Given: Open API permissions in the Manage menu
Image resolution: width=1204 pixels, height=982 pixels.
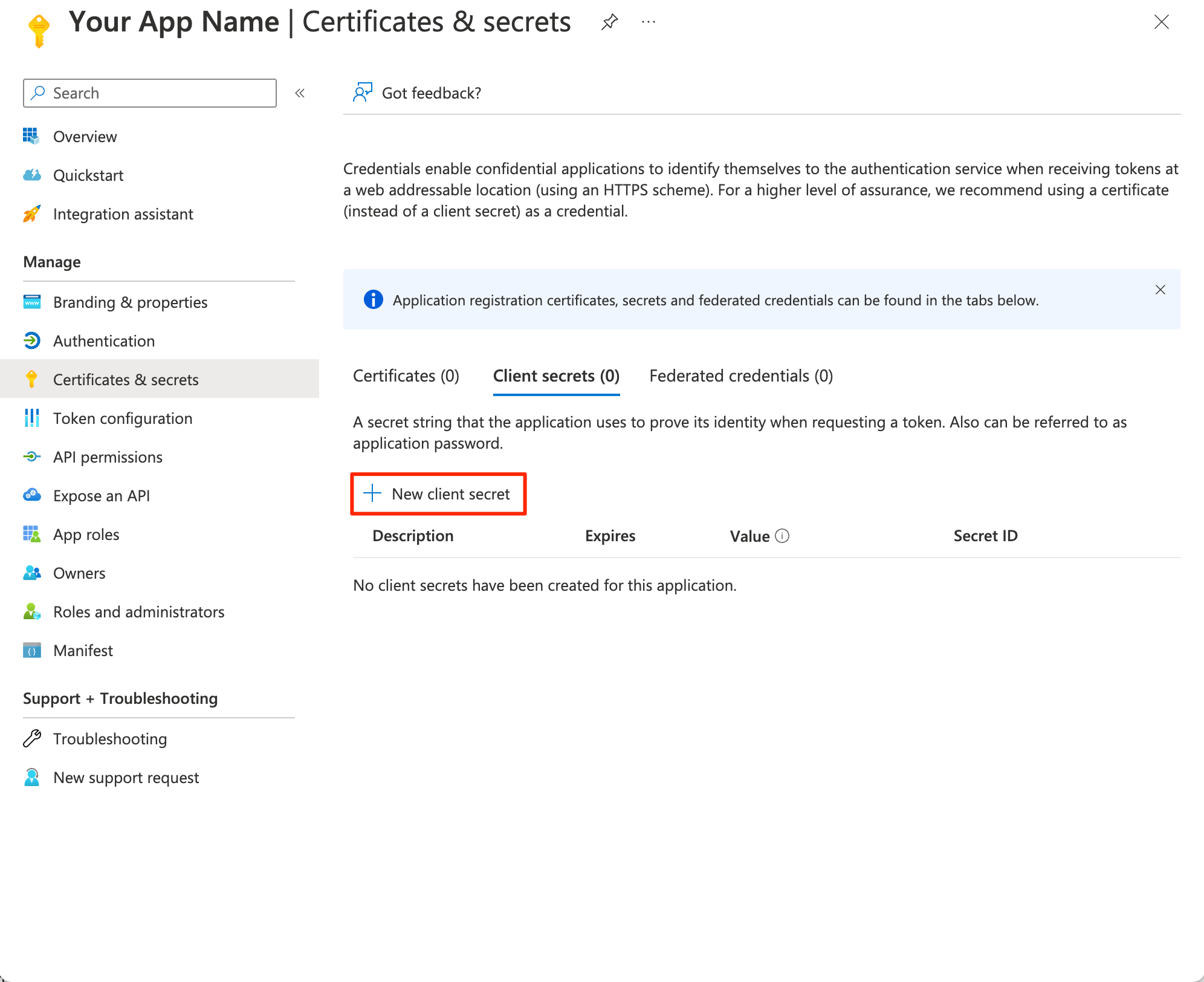Looking at the screenshot, I should (x=108, y=457).
